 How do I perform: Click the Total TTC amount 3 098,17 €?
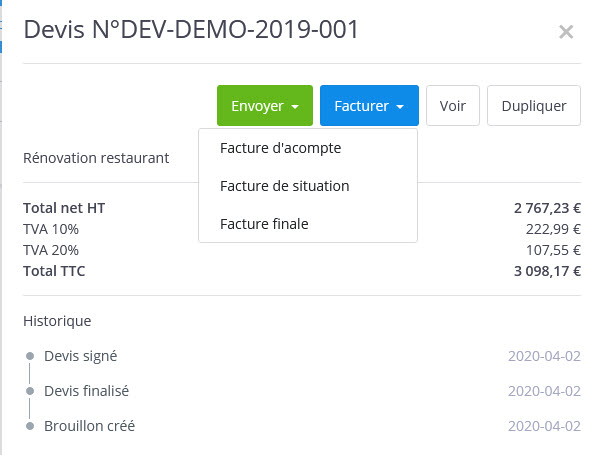pyautogui.click(x=547, y=271)
